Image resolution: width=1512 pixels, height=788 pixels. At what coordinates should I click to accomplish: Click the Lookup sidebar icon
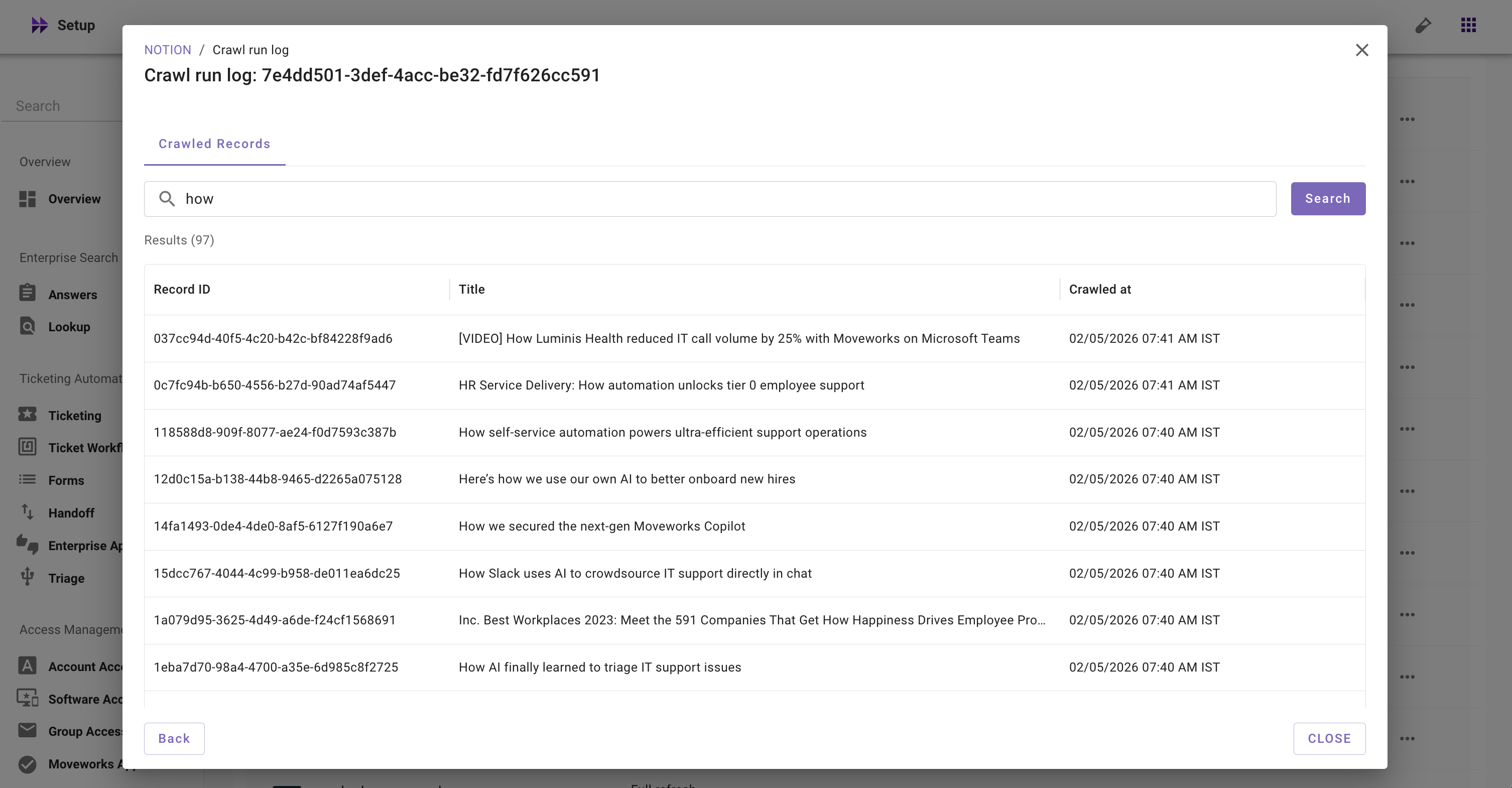(27, 326)
